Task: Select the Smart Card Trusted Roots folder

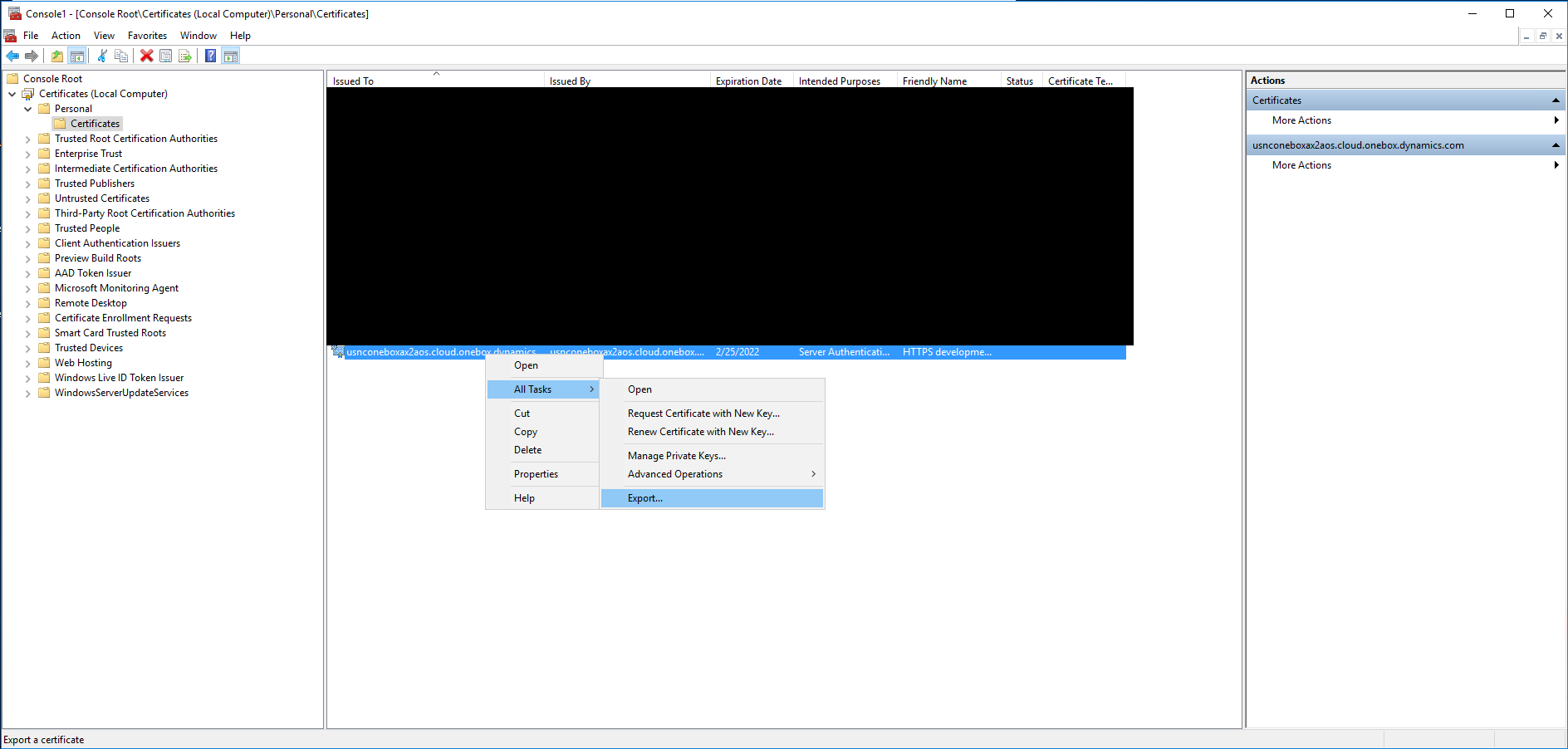Action: (x=110, y=333)
